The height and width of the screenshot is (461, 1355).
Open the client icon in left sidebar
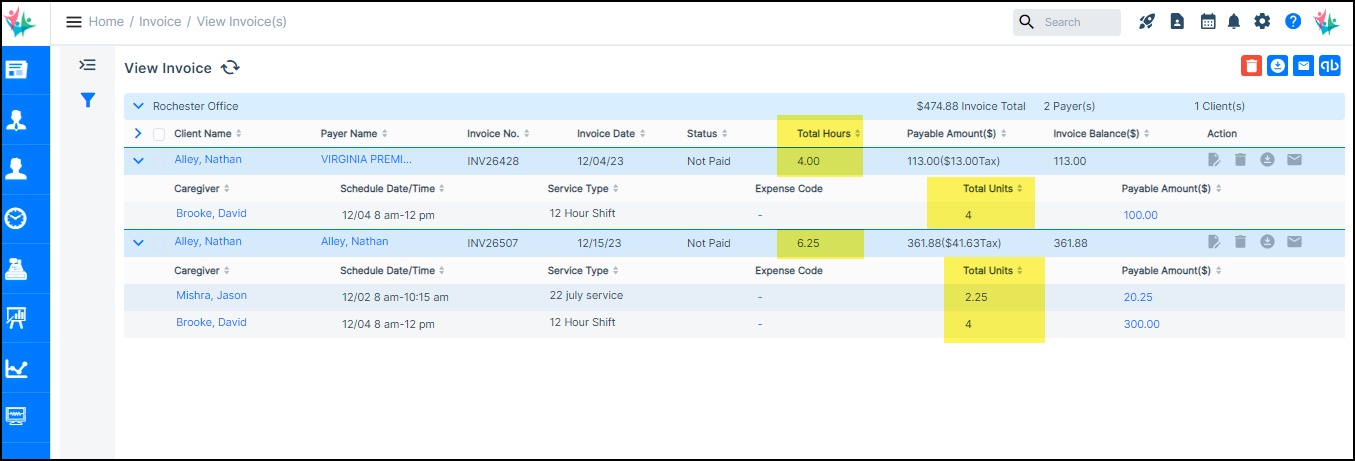(x=17, y=120)
